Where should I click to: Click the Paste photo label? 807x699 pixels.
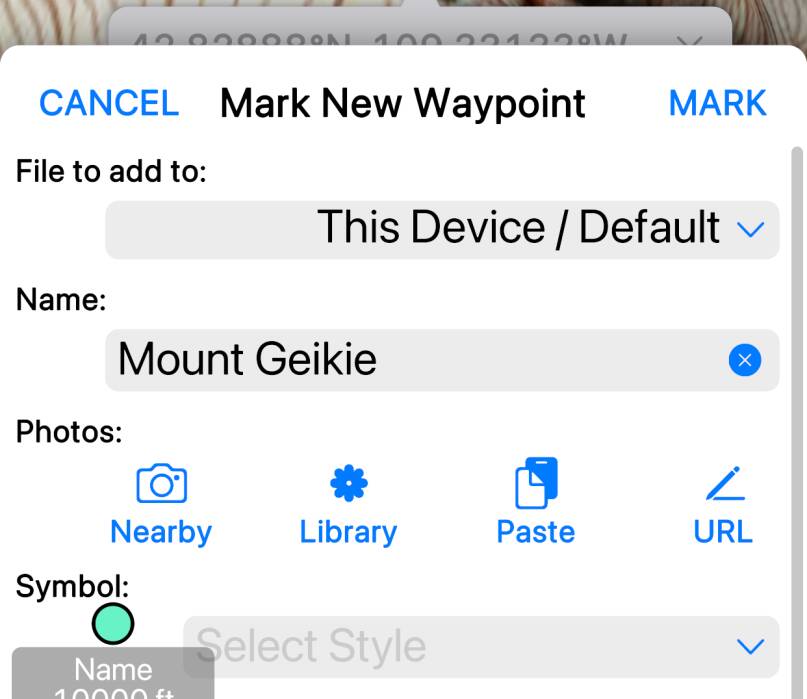click(x=536, y=532)
